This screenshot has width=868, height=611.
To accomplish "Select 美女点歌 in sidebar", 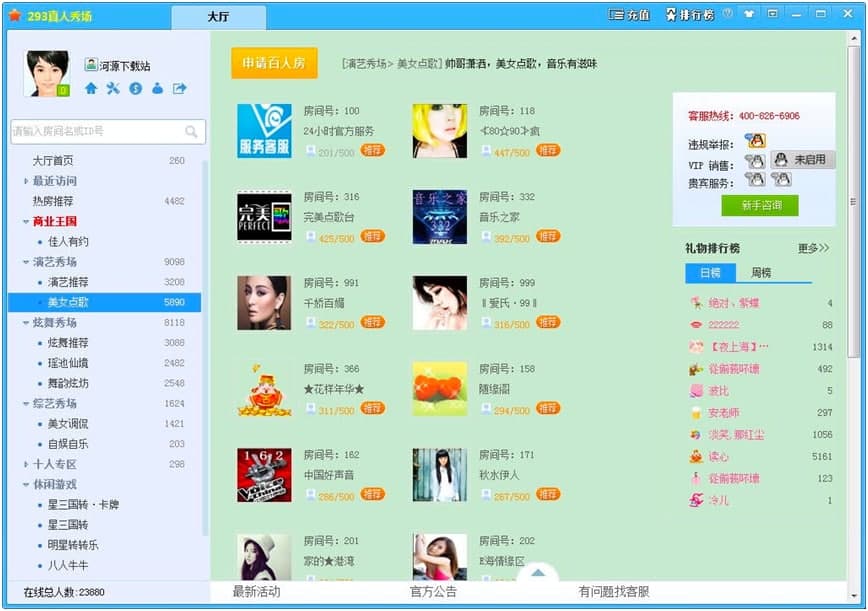I will coord(104,302).
